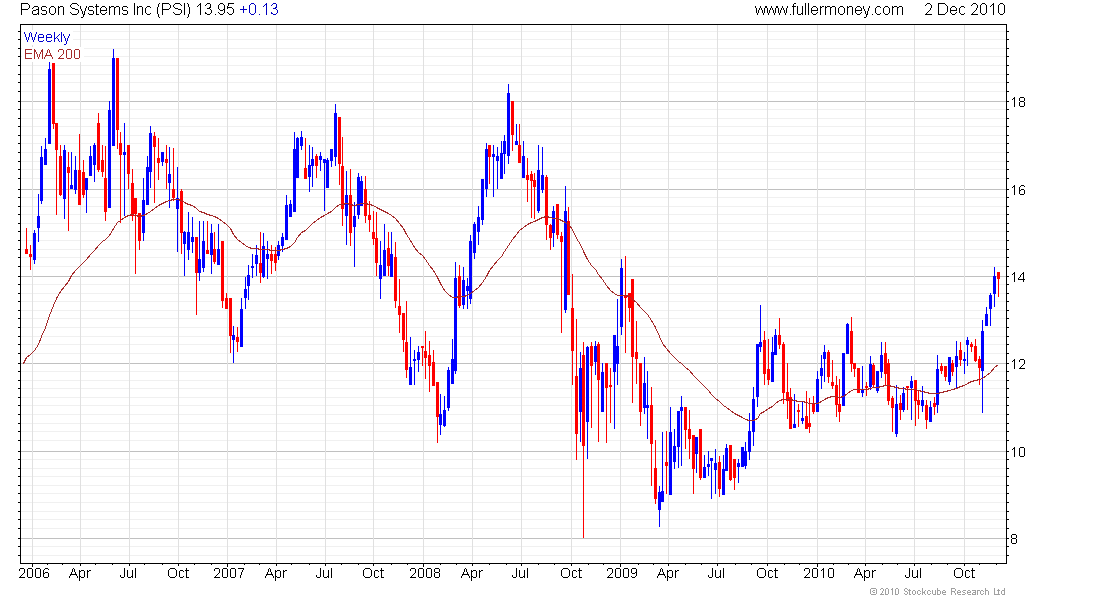Click the '16' price axis label
Image resolution: width=1100 pixels, height=600 pixels.
click(x=1017, y=190)
